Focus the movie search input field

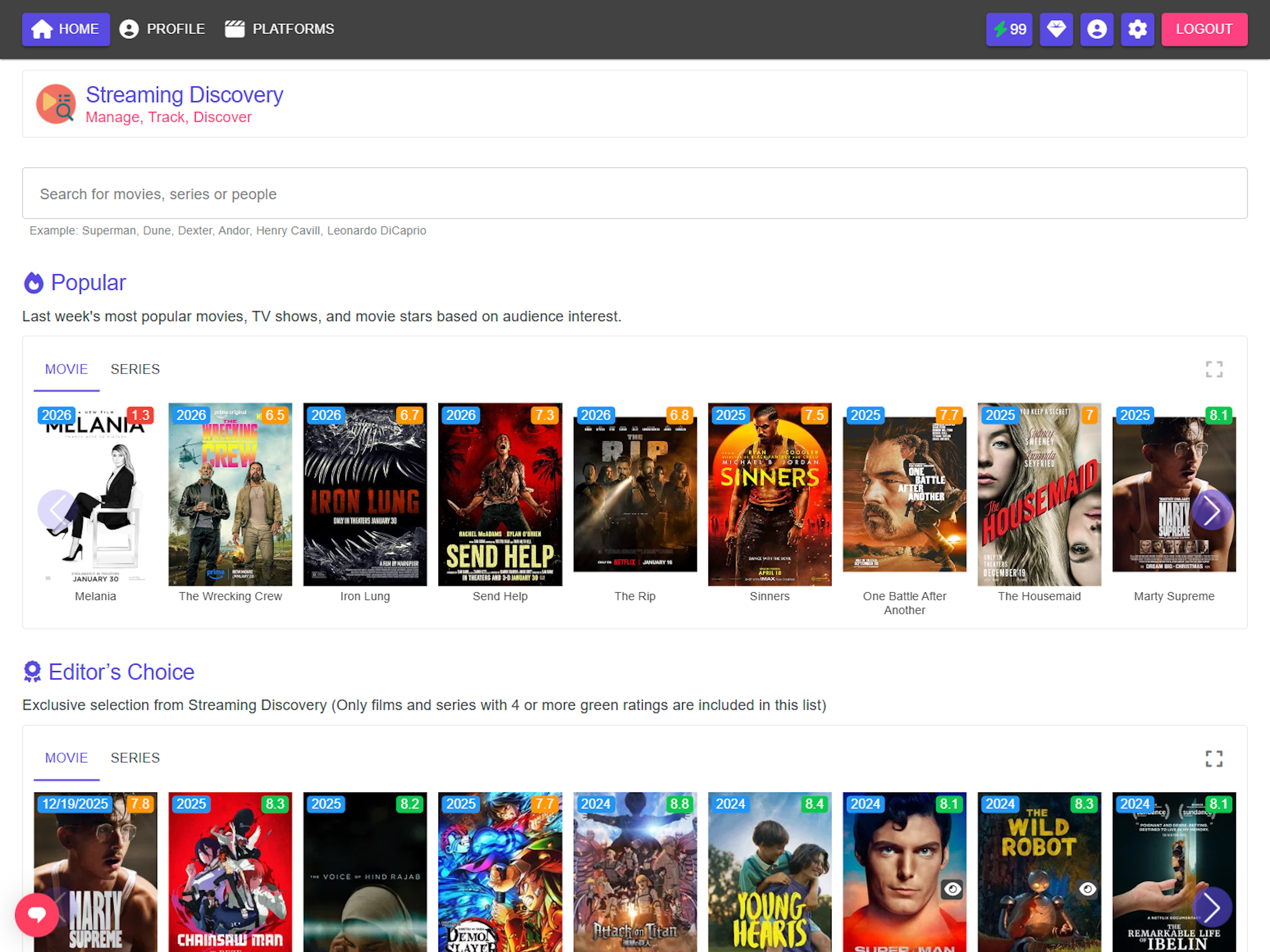click(635, 193)
